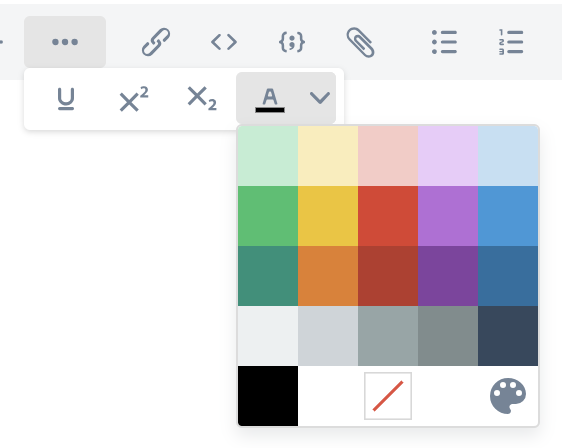Pick the bright red color swatch
Screen dimensions: 562x448
pyautogui.click(x=388, y=216)
